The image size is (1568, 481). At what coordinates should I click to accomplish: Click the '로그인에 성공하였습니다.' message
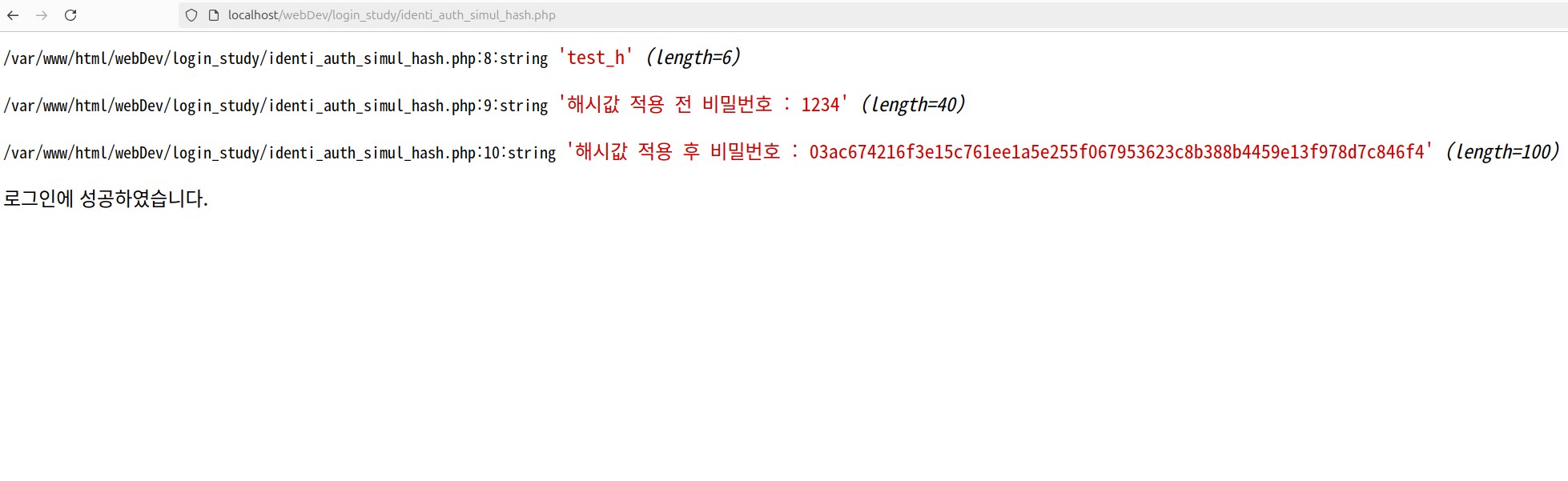point(106,198)
